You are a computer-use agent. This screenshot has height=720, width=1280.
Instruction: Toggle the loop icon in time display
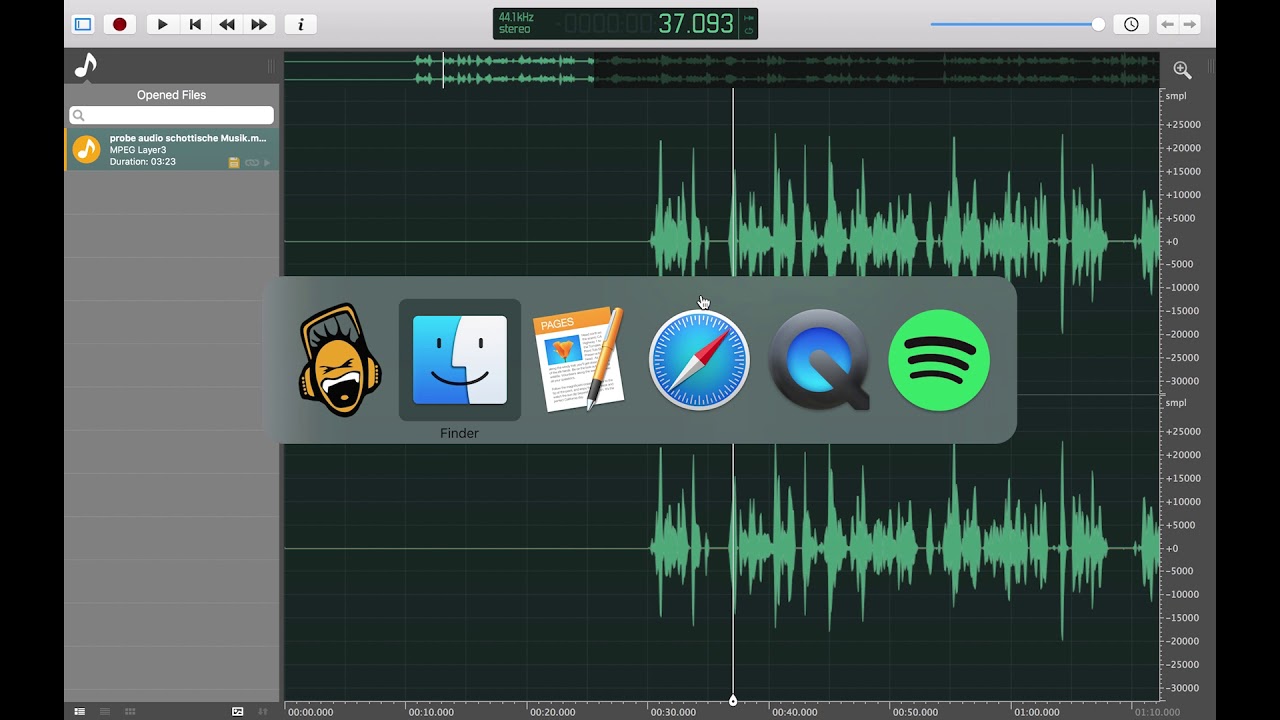coord(748,31)
